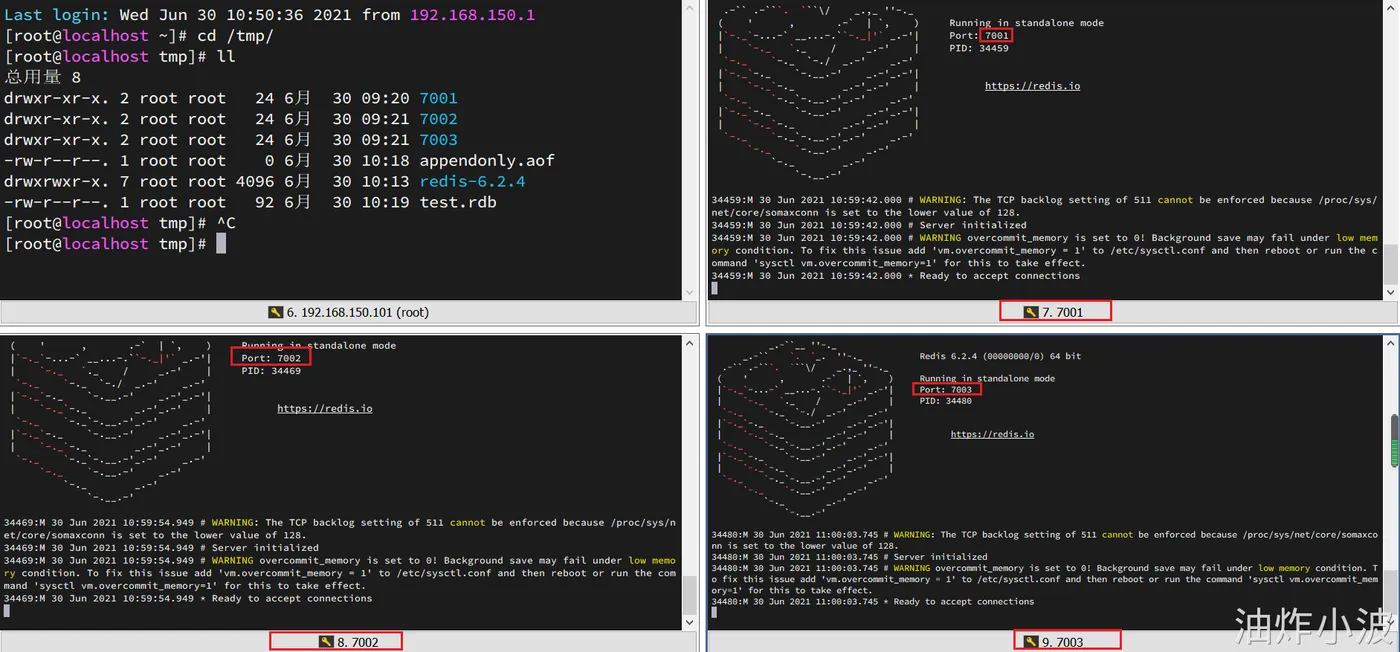Click the 'PID: 34480' text

tap(946, 401)
